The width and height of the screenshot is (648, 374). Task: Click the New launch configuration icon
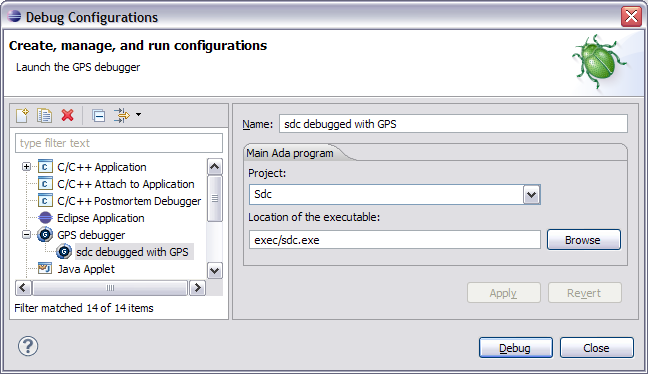22,115
